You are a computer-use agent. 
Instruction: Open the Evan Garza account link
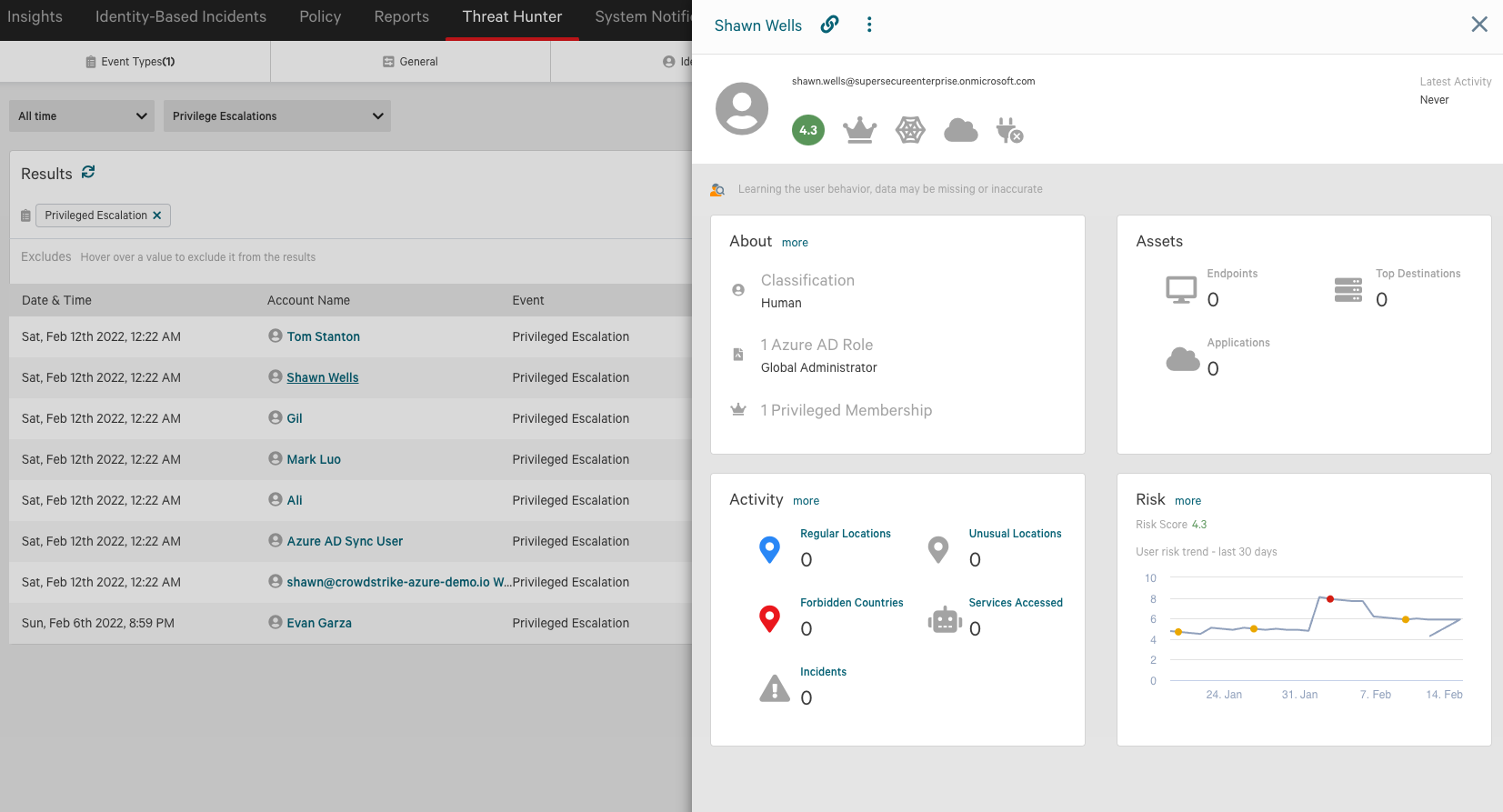(319, 623)
